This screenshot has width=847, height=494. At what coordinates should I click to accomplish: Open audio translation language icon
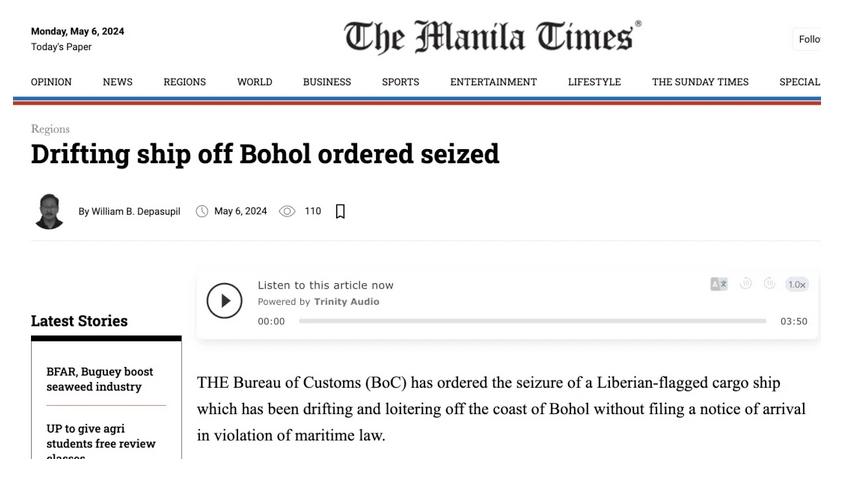(719, 284)
